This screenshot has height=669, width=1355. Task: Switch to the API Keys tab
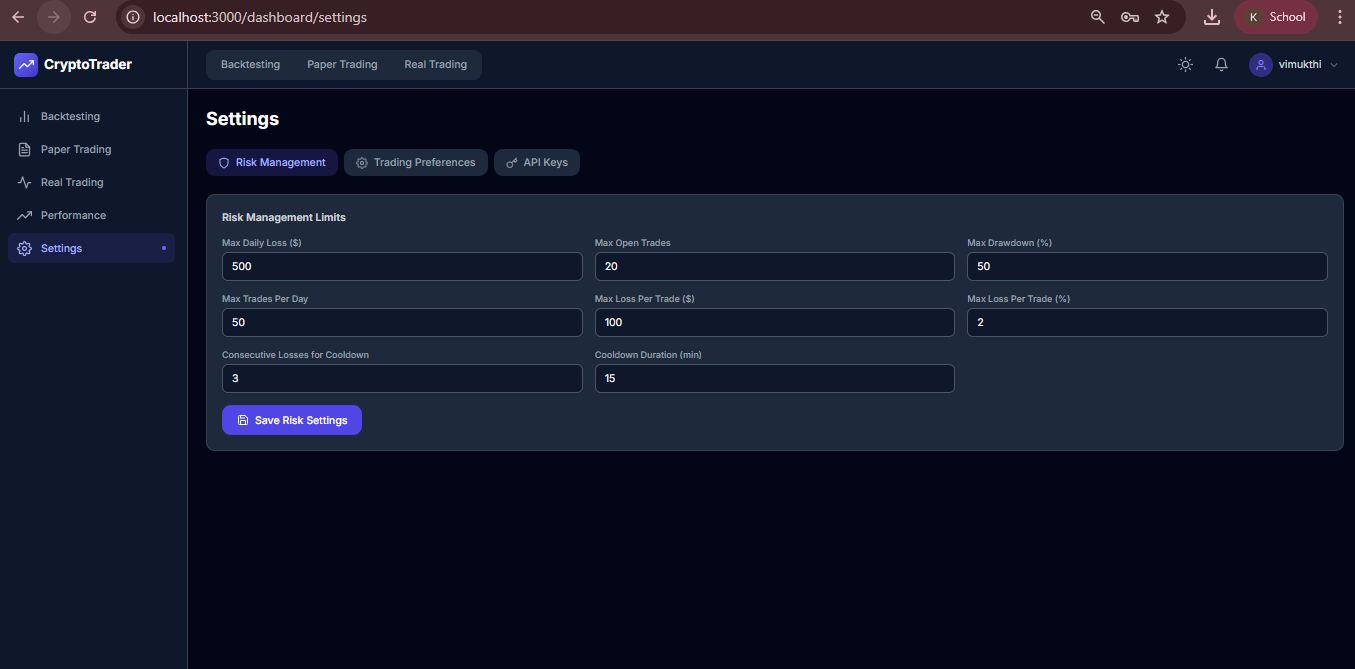tap(537, 163)
